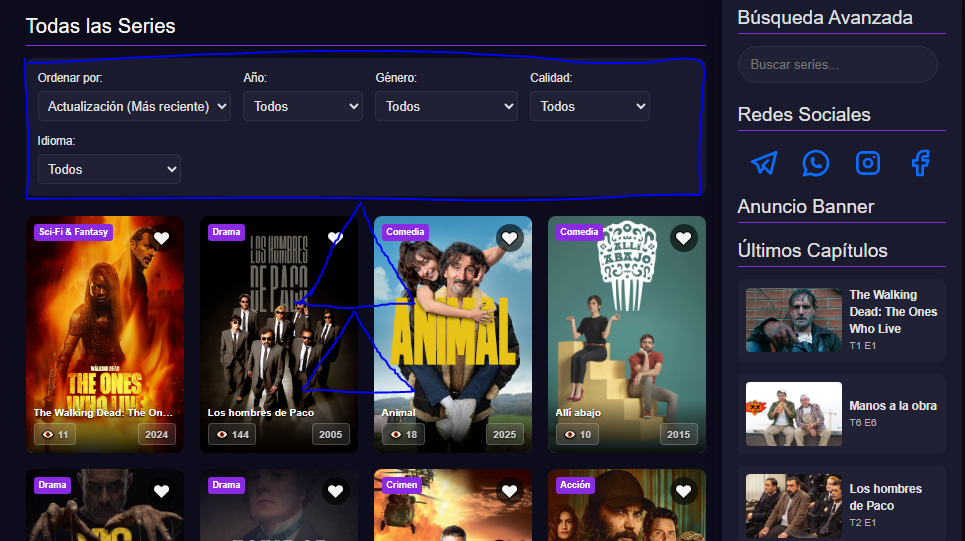Open the Telegram social link icon
The width and height of the screenshot is (965, 541).
coord(764,163)
